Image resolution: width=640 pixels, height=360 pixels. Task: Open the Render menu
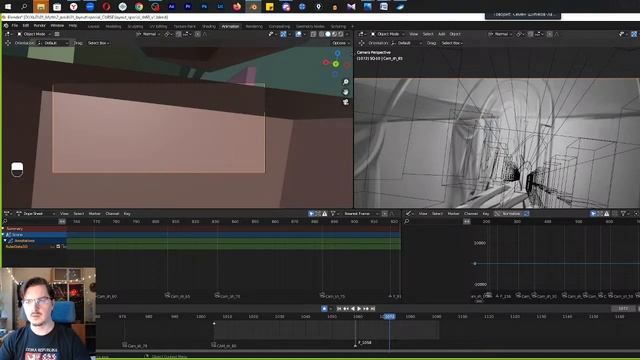point(40,26)
